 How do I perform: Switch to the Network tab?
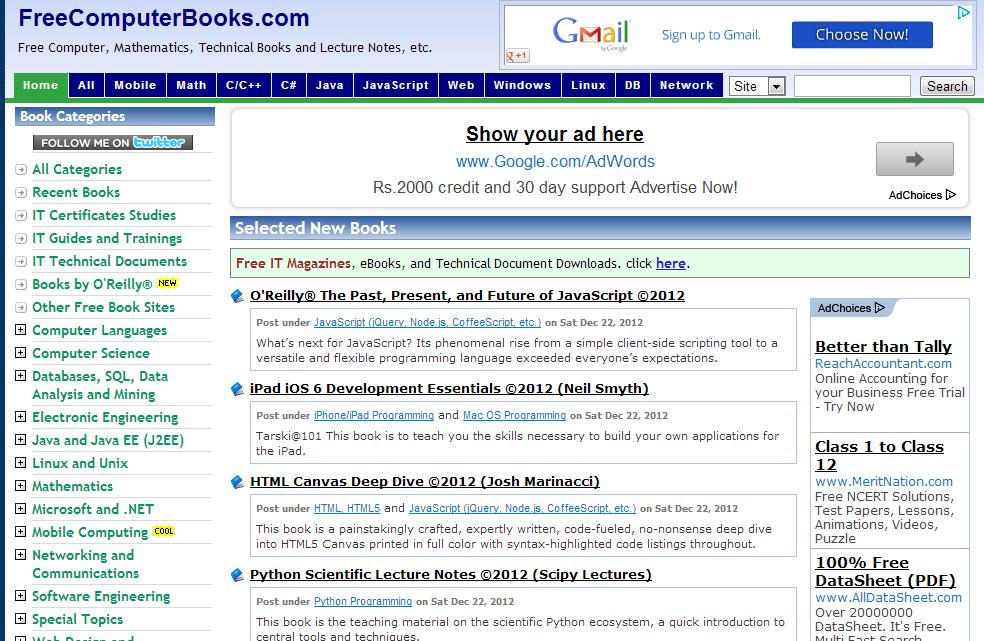pos(687,85)
